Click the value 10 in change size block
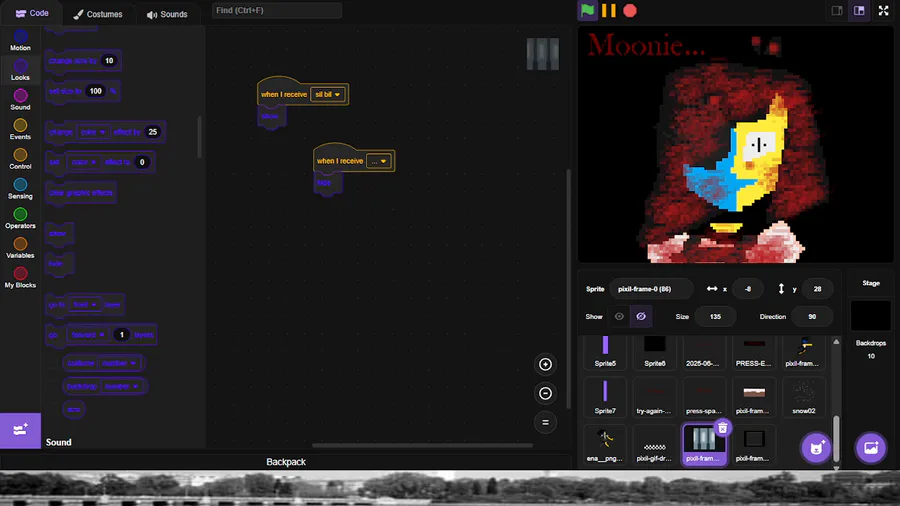900x506 pixels. pyautogui.click(x=108, y=61)
